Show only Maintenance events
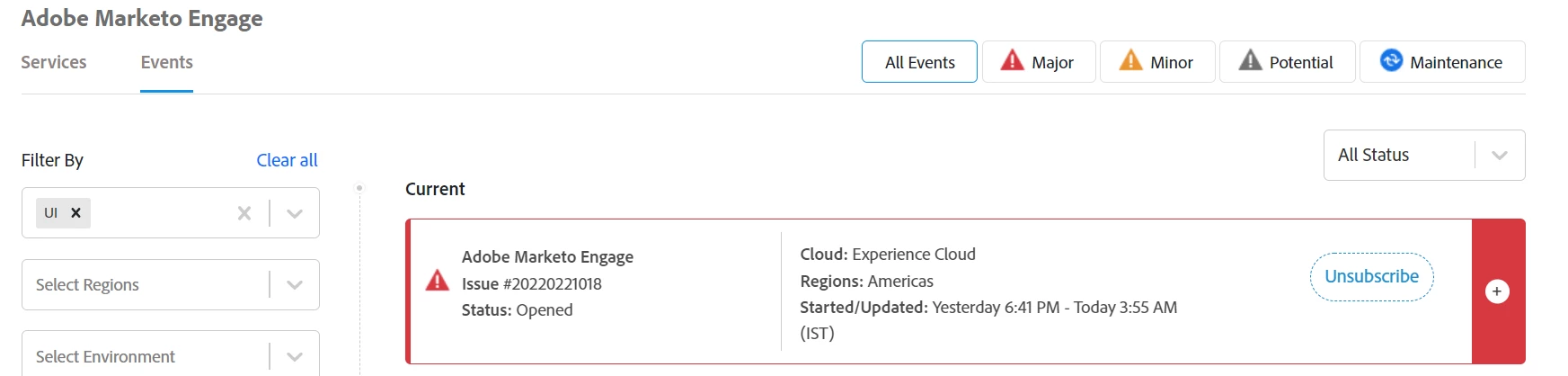 pyautogui.click(x=1441, y=62)
